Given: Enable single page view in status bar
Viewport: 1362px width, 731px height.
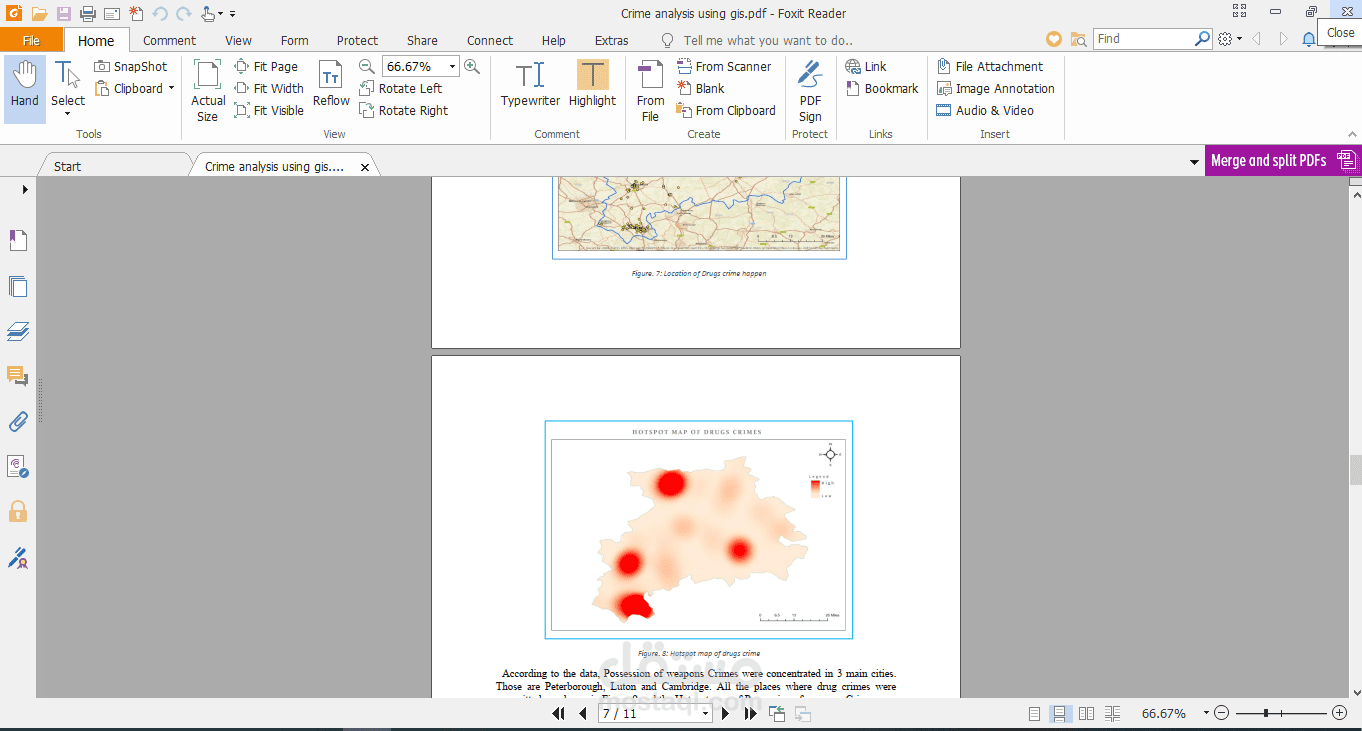Looking at the screenshot, I should click(1034, 713).
